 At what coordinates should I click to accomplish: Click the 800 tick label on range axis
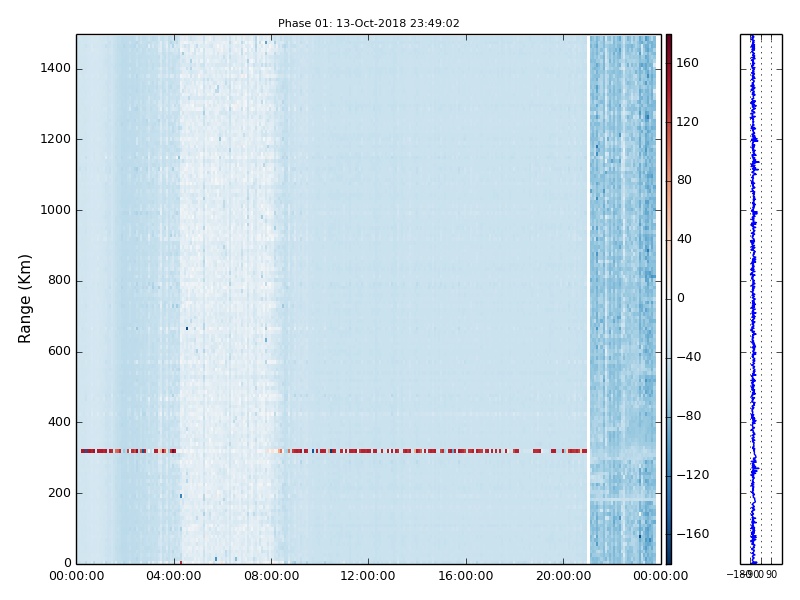click(x=59, y=280)
